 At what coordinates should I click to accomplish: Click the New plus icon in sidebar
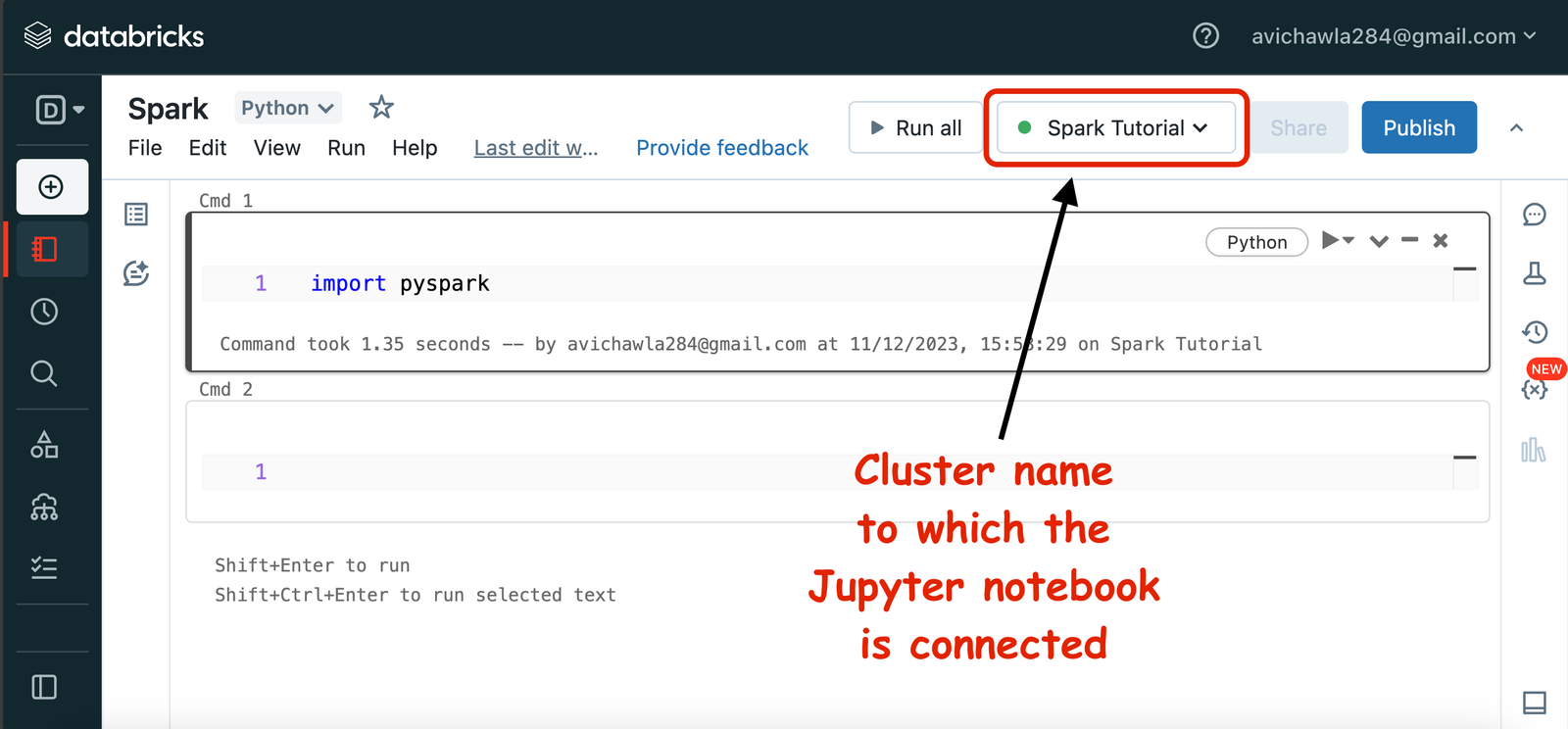click(52, 187)
